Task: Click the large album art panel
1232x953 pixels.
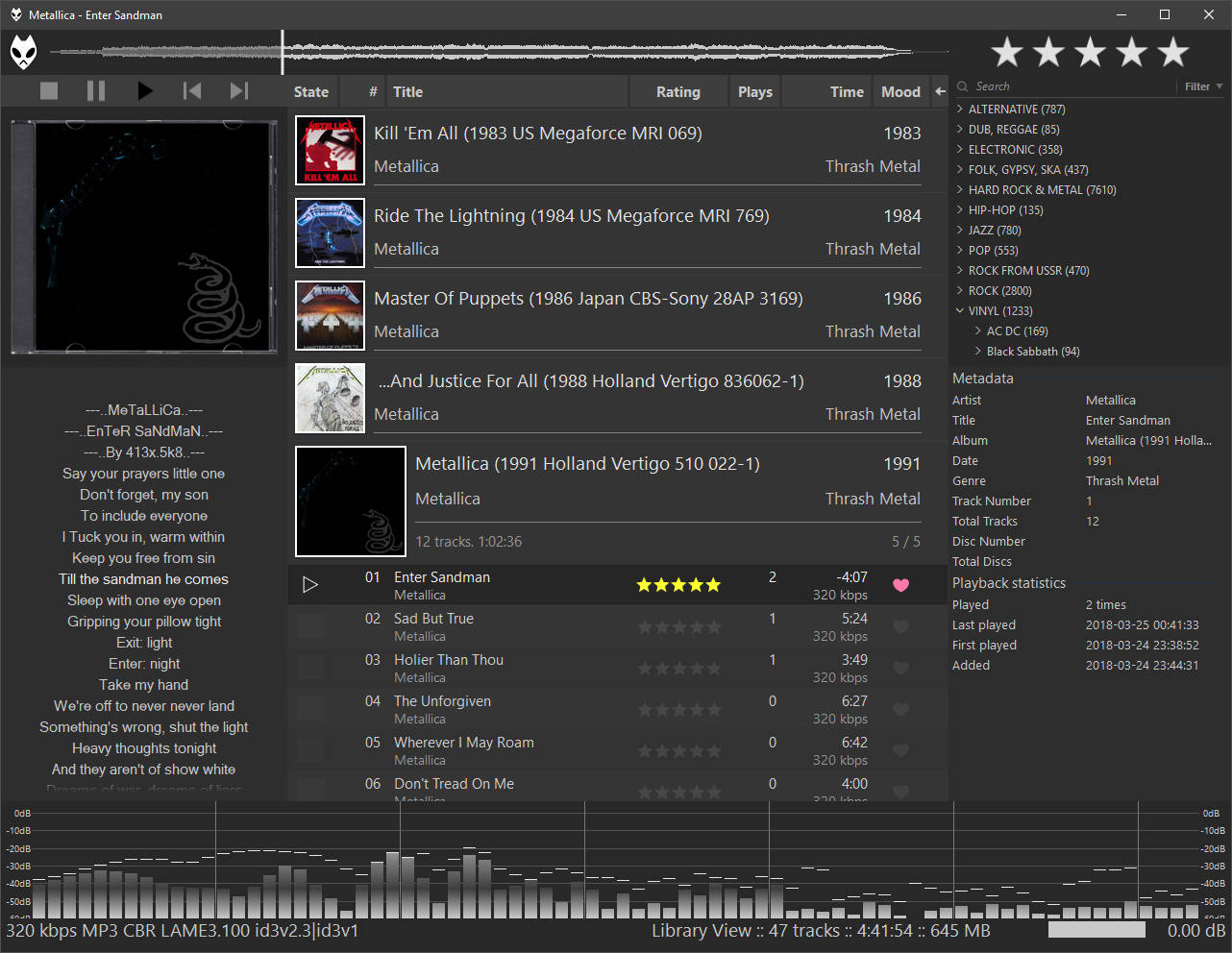Action: (x=143, y=237)
